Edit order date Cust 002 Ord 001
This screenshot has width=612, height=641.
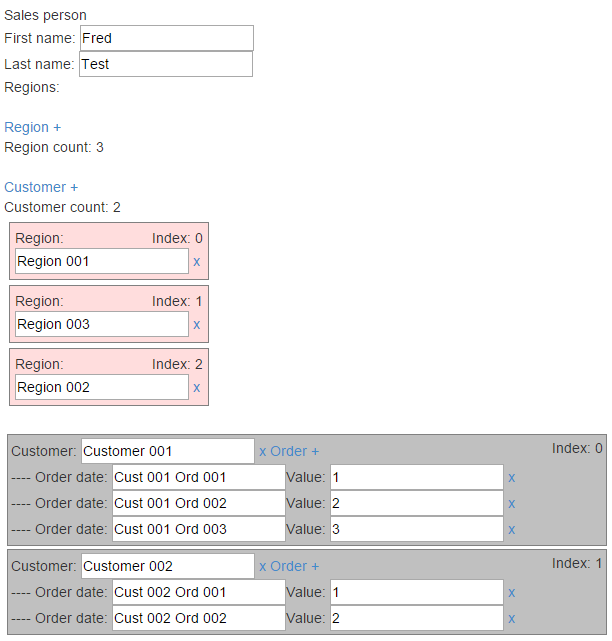199,592
